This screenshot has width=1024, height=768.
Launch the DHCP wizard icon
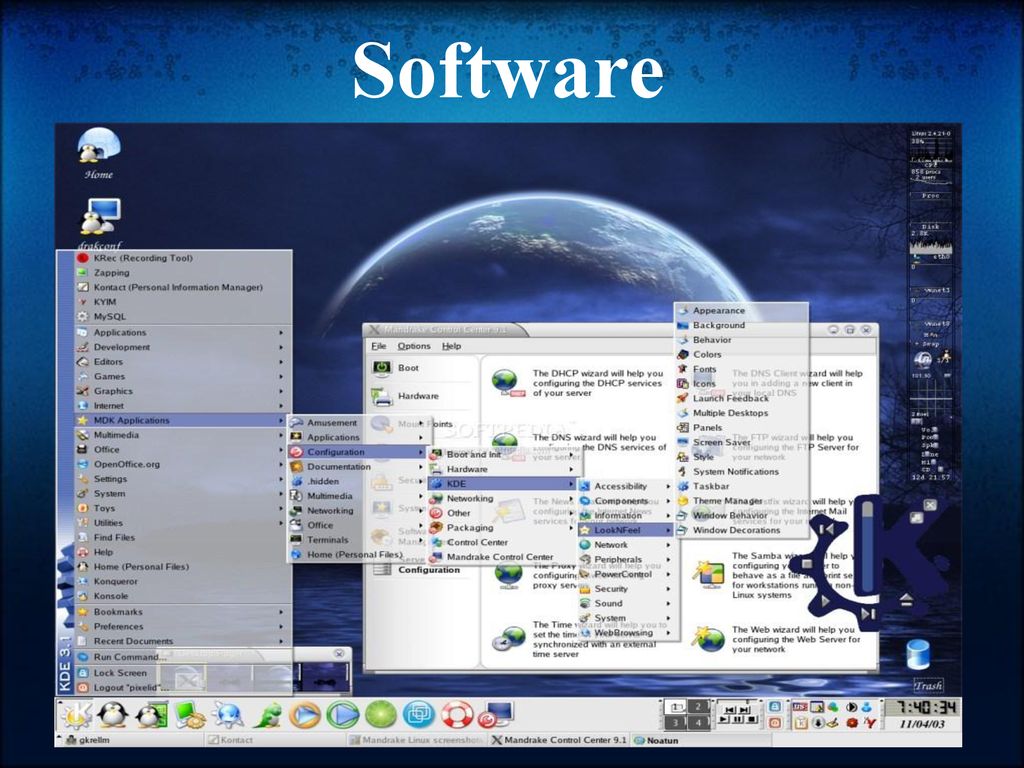click(x=508, y=383)
